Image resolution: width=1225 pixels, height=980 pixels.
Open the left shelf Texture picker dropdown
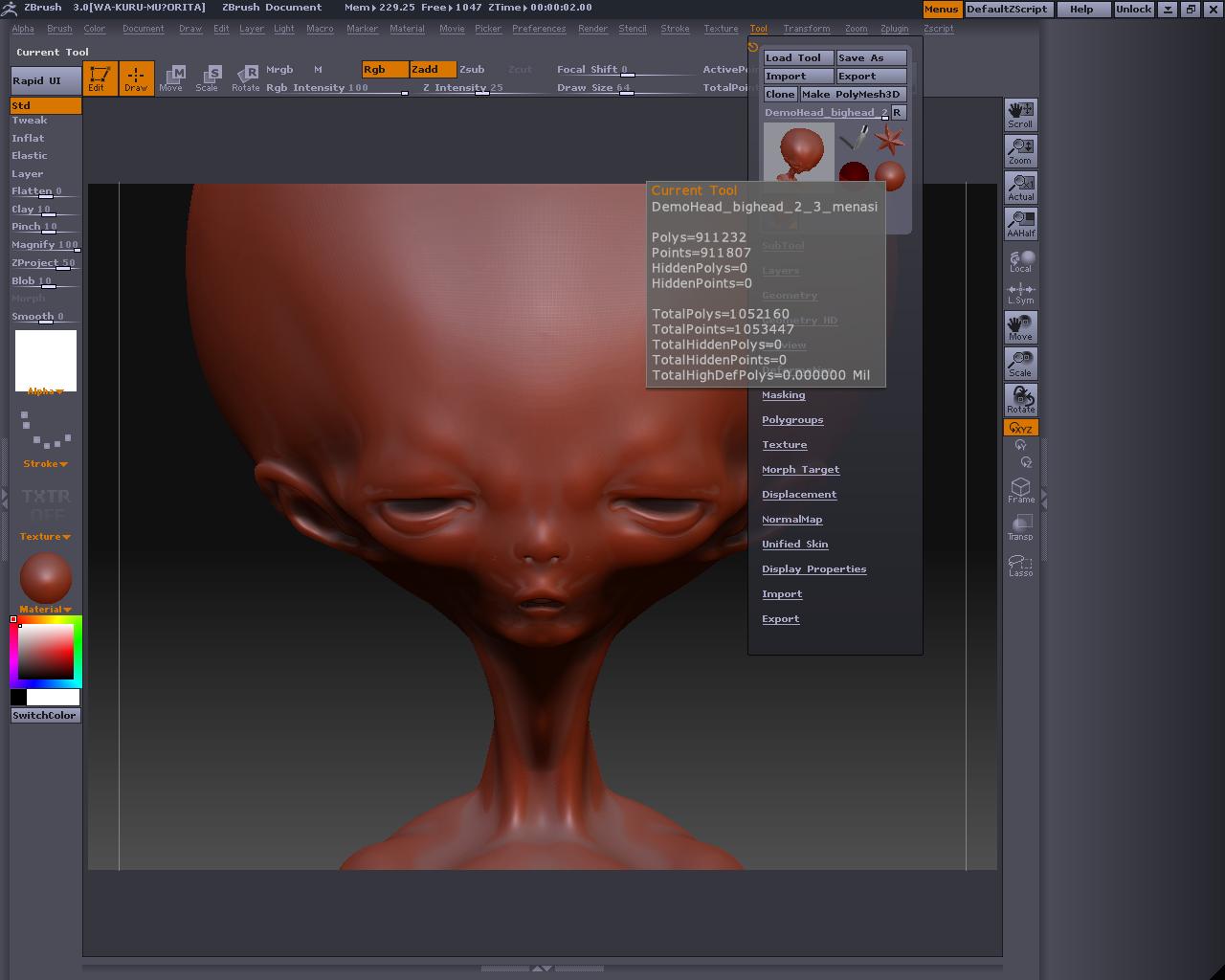click(46, 537)
